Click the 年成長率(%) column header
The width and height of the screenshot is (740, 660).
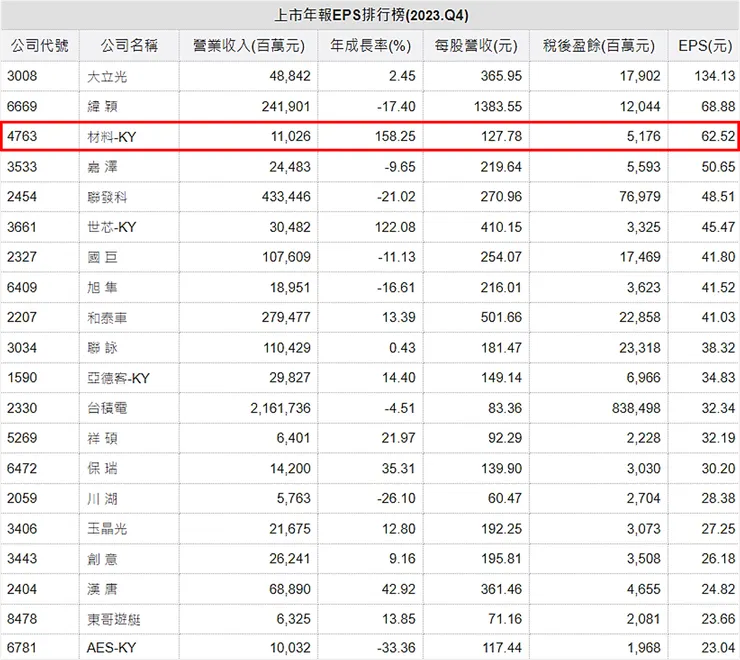pyautogui.click(x=370, y=45)
